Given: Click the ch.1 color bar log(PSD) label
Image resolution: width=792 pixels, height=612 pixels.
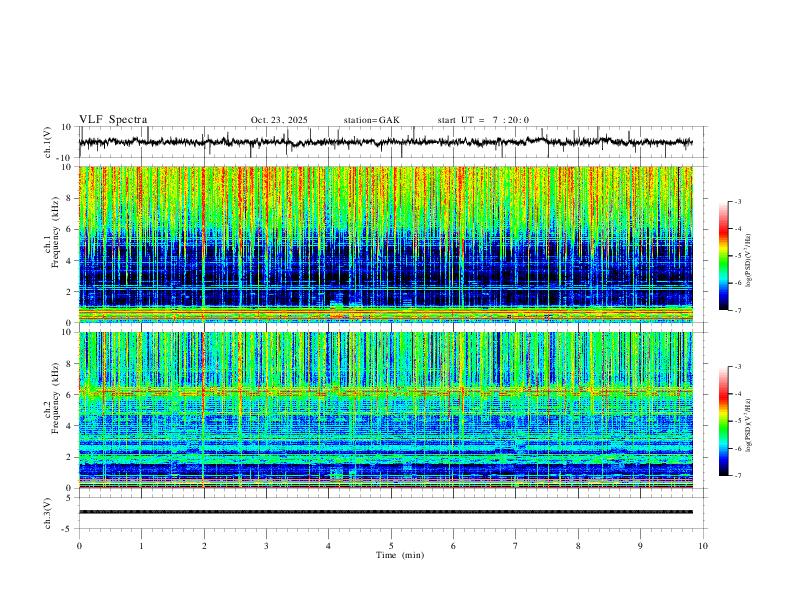Looking at the screenshot, I should (x=749, y=260).
